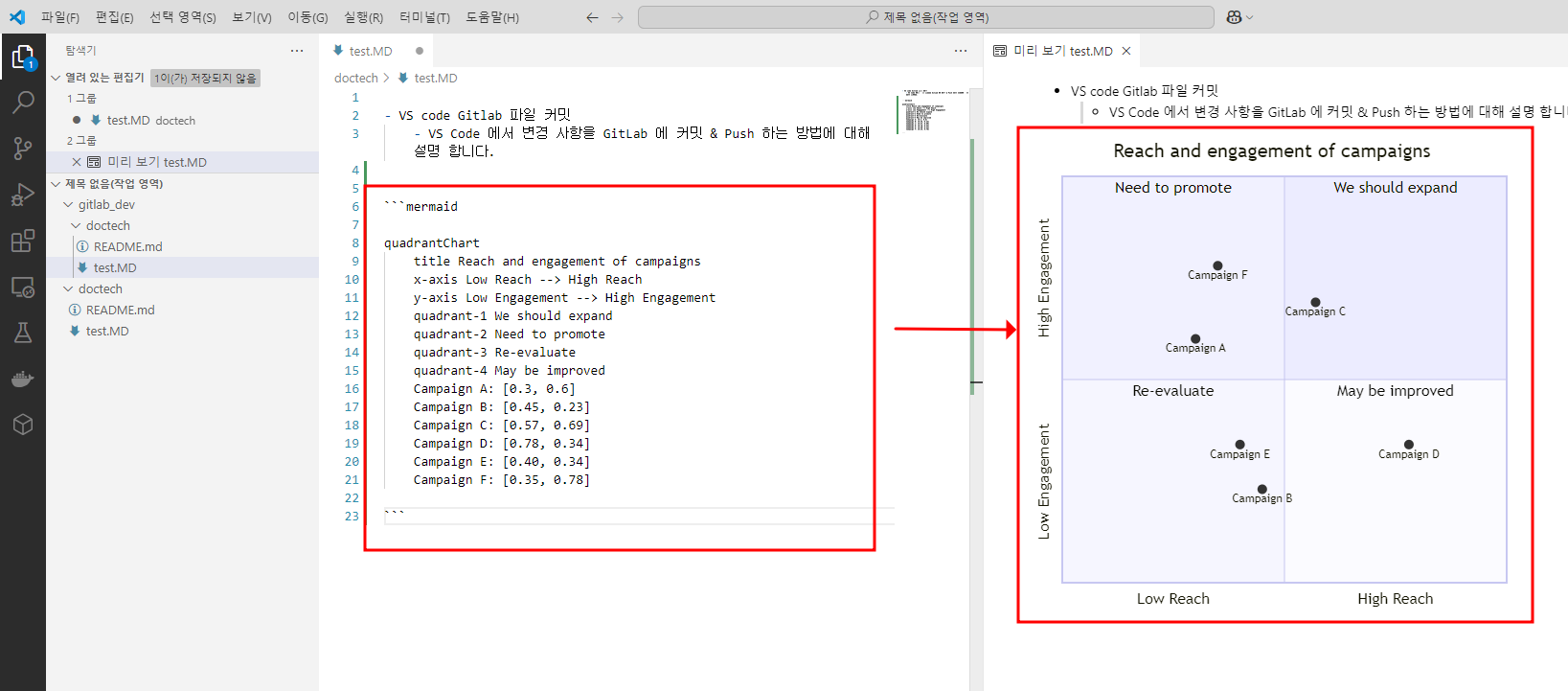Open the Help (도움말) menu
1568x691 pixels.
point(492,17)
